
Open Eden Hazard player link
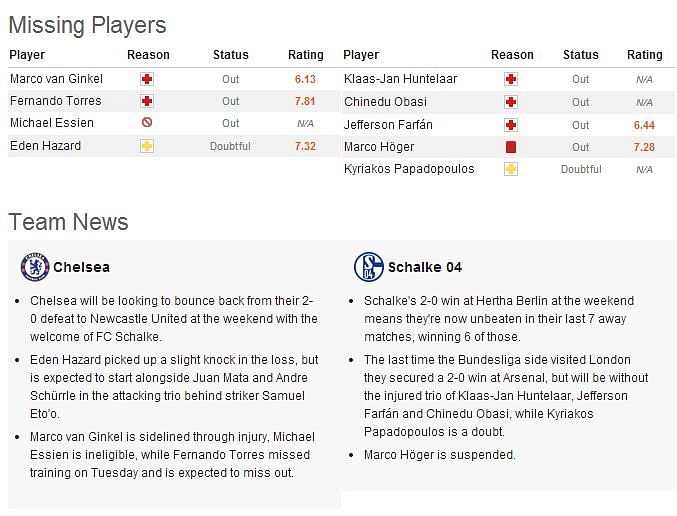[x=45, y=146]
